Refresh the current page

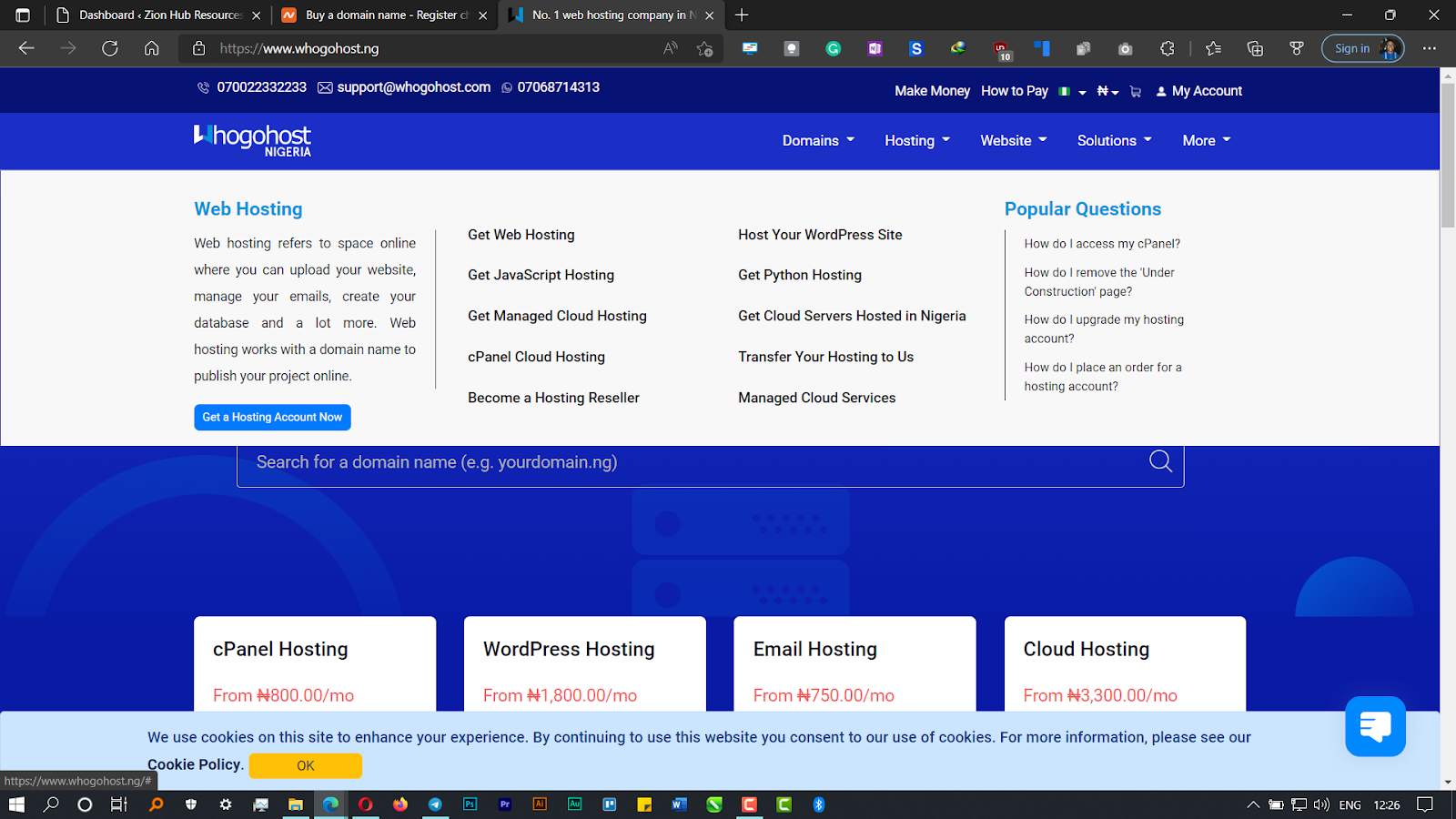pos(110,48)
